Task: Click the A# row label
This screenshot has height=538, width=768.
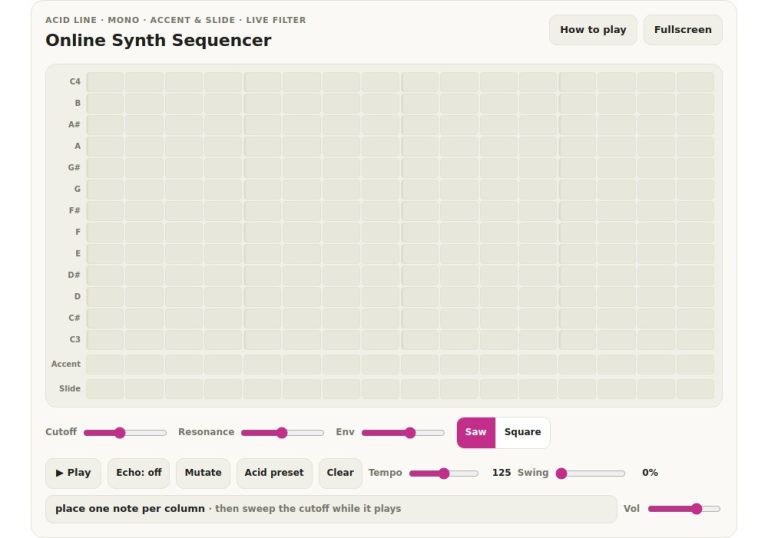Action: [74, 125]
